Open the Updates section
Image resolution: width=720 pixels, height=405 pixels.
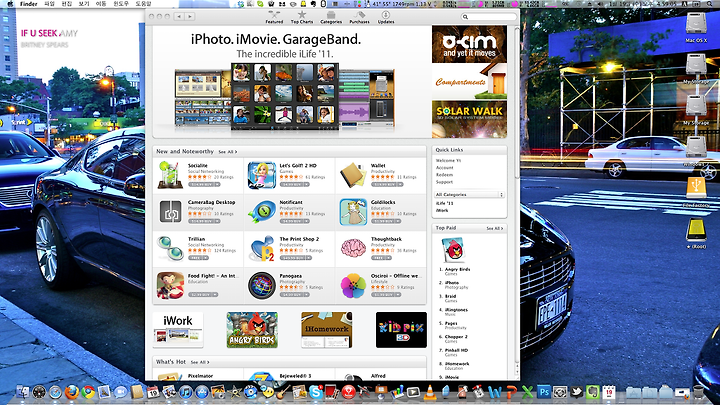click(386, 17)
